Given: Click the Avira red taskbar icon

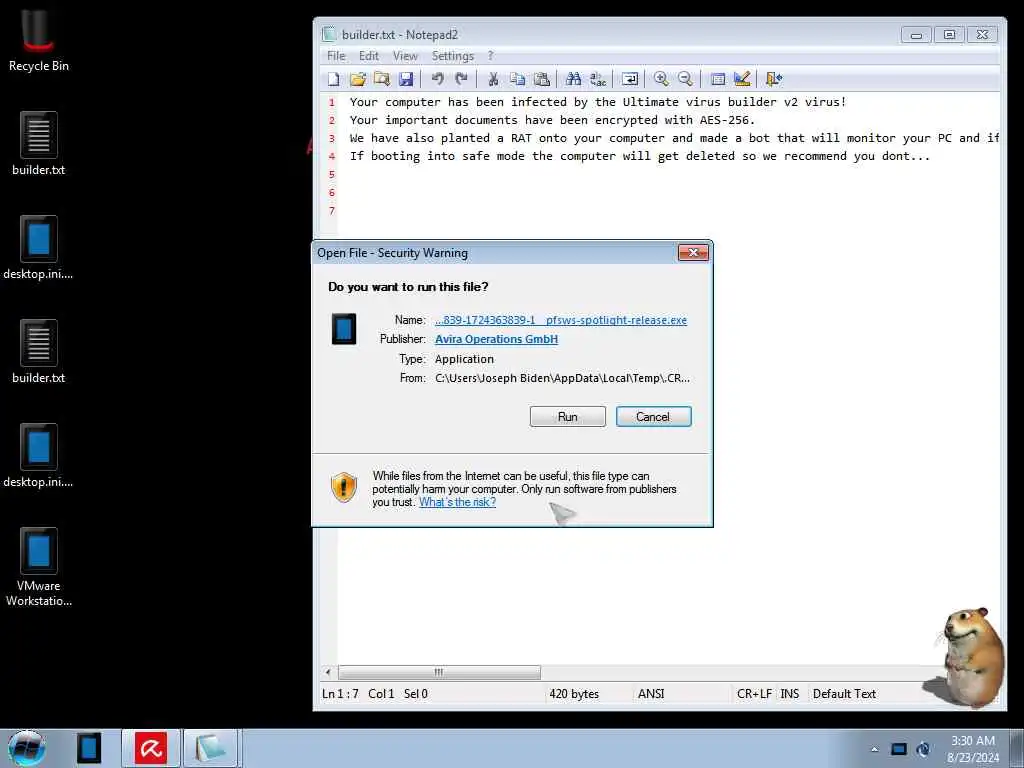Looking at the screenshot, I should 151,748.
